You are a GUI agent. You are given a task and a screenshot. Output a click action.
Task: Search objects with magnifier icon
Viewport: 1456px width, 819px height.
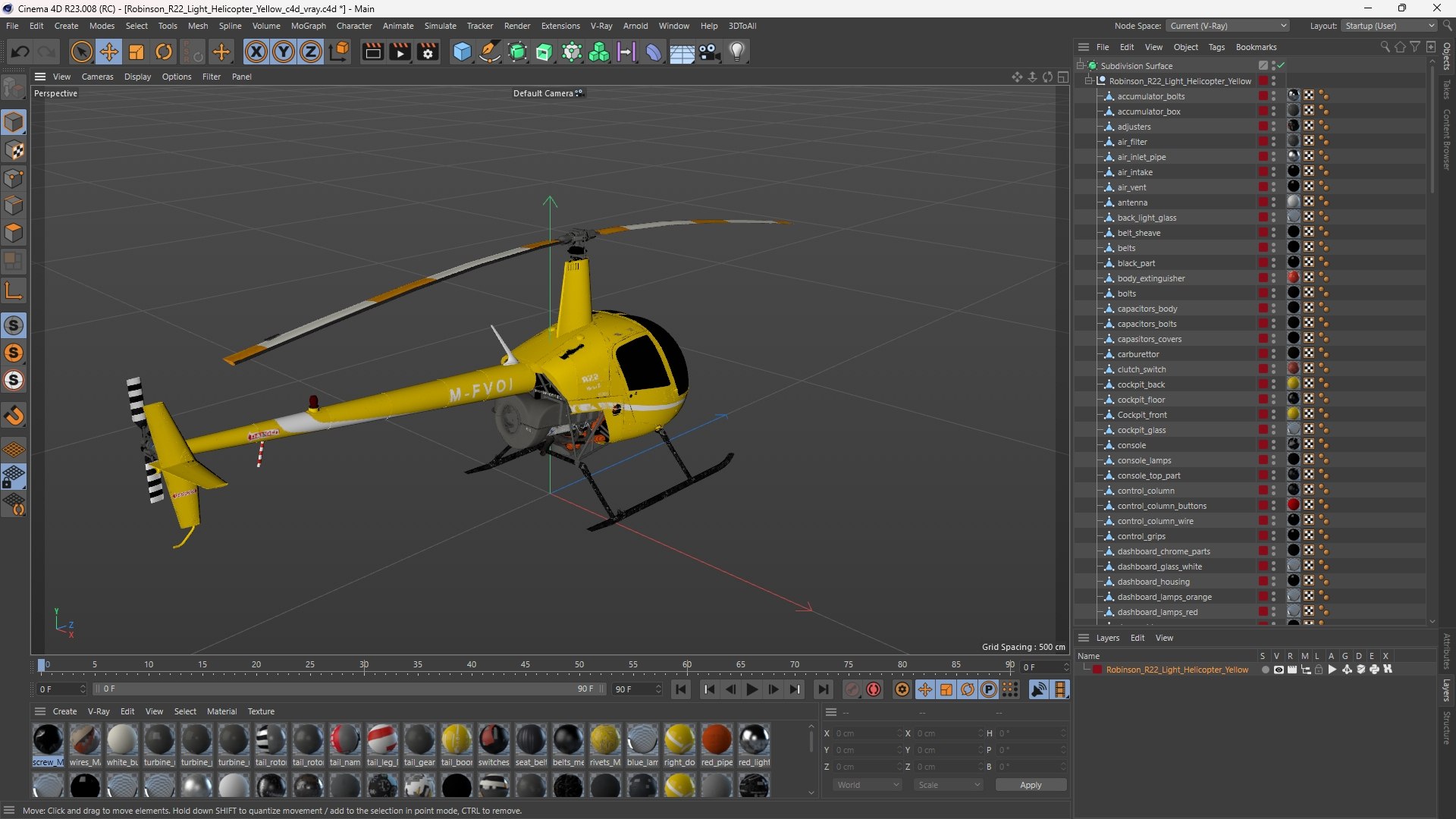(1385, 47)
